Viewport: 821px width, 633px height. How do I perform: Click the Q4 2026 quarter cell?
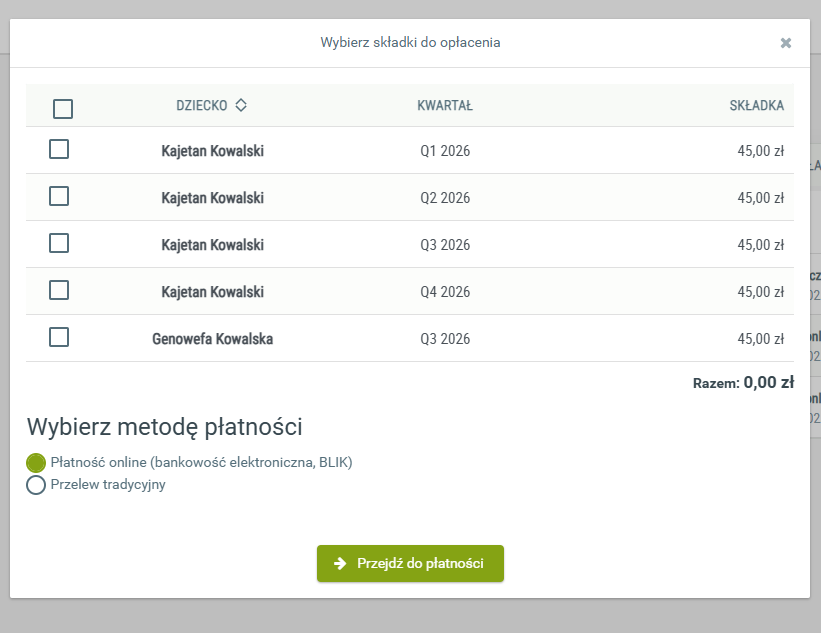(445, 292)
